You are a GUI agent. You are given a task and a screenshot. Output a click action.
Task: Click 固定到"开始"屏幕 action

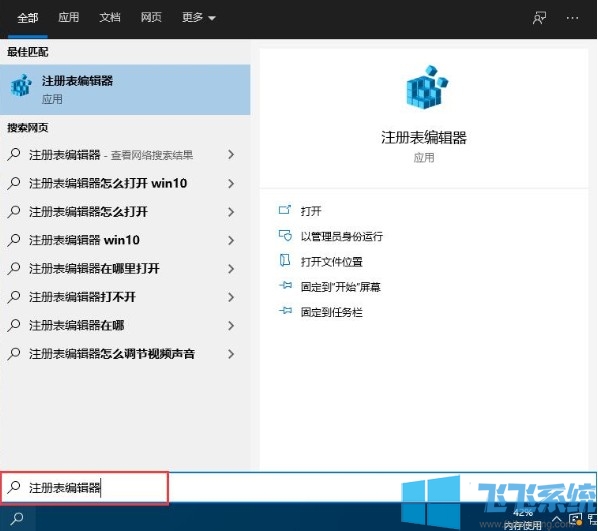[341, 287]
